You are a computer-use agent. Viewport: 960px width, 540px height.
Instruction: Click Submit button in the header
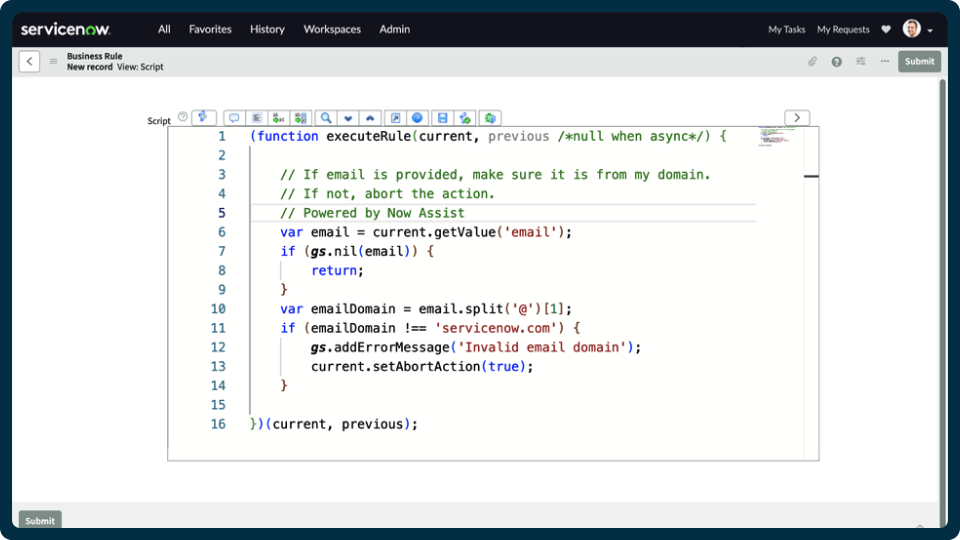tap(919, 61)
